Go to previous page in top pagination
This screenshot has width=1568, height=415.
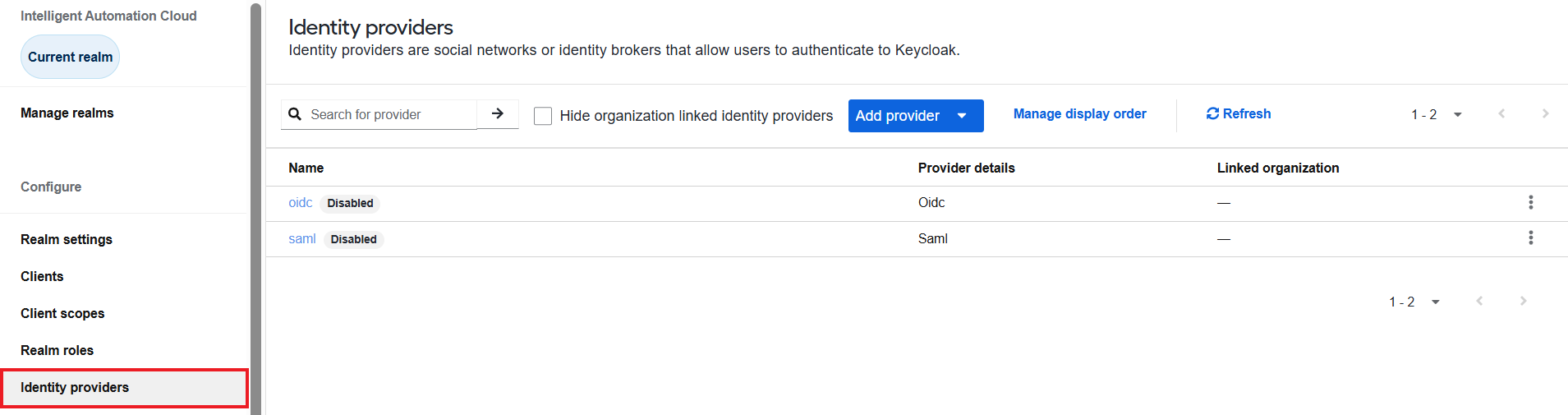click(x=1501, y=114)
